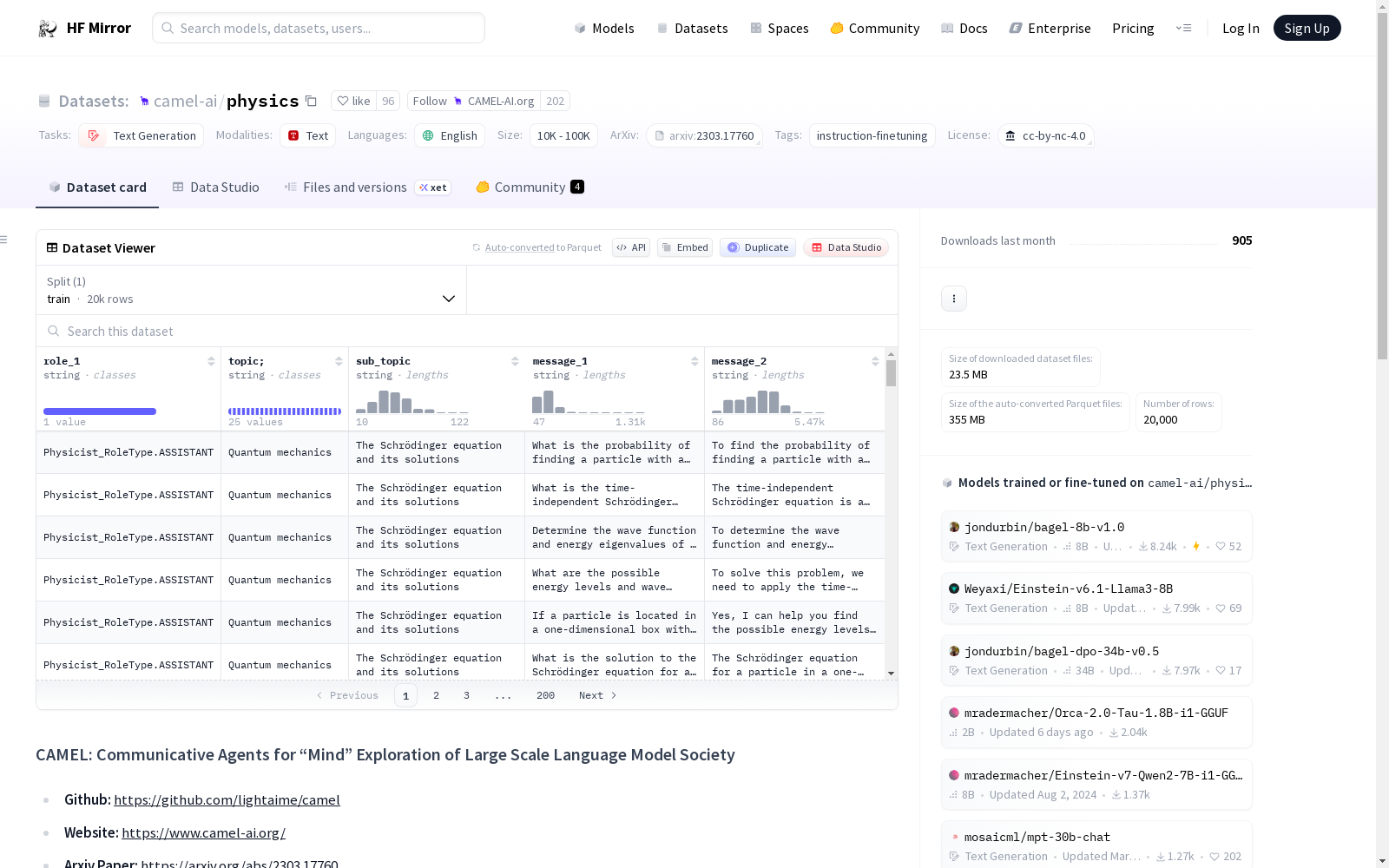Open the jondurbin/bagel-dpo-34b-v0.5 model card
Image resolution: width=1389 pixels, height=868 pixels.
(x=1096, y=660)
